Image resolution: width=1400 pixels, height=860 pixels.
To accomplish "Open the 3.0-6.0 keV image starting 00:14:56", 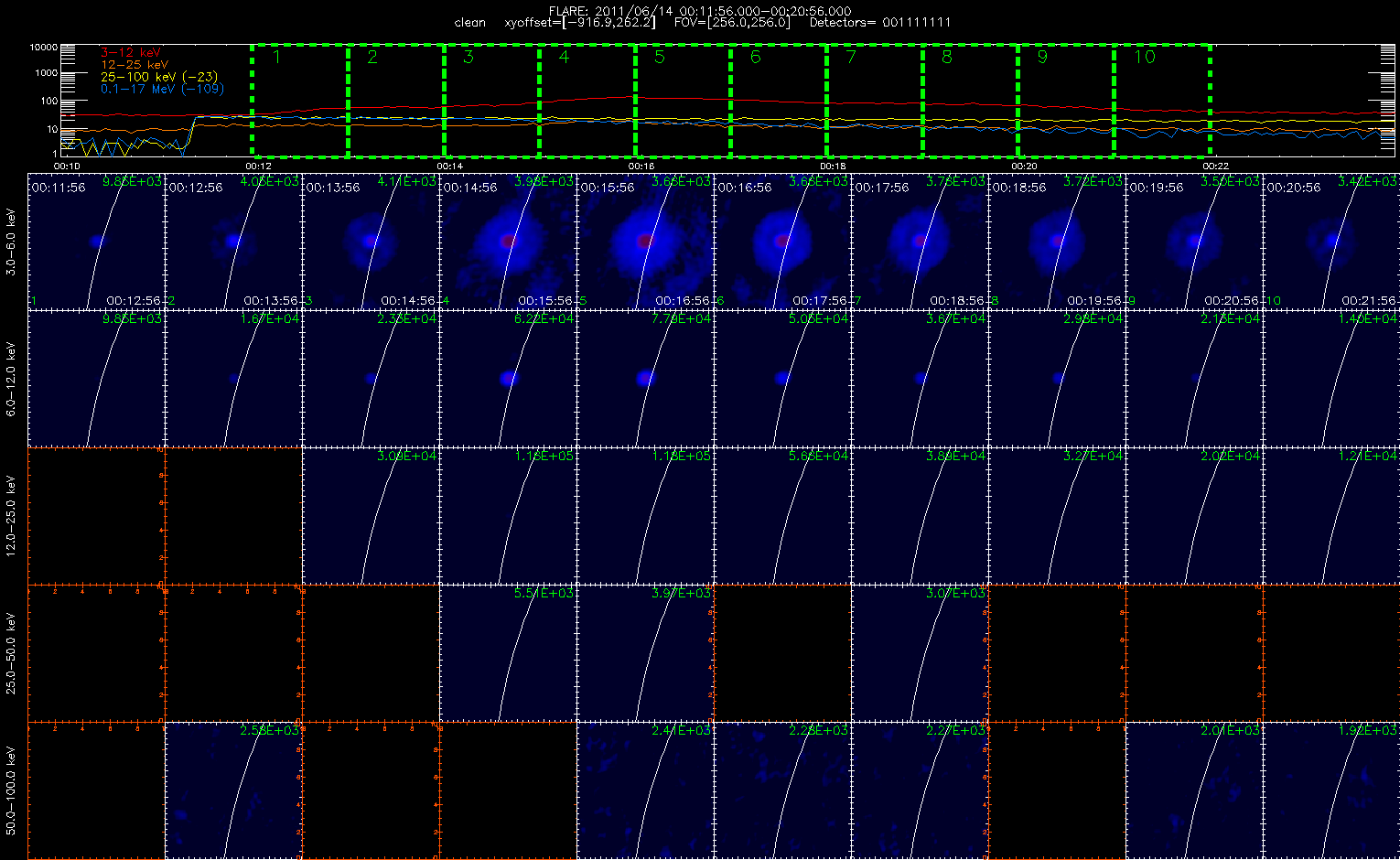I will 508,241.
